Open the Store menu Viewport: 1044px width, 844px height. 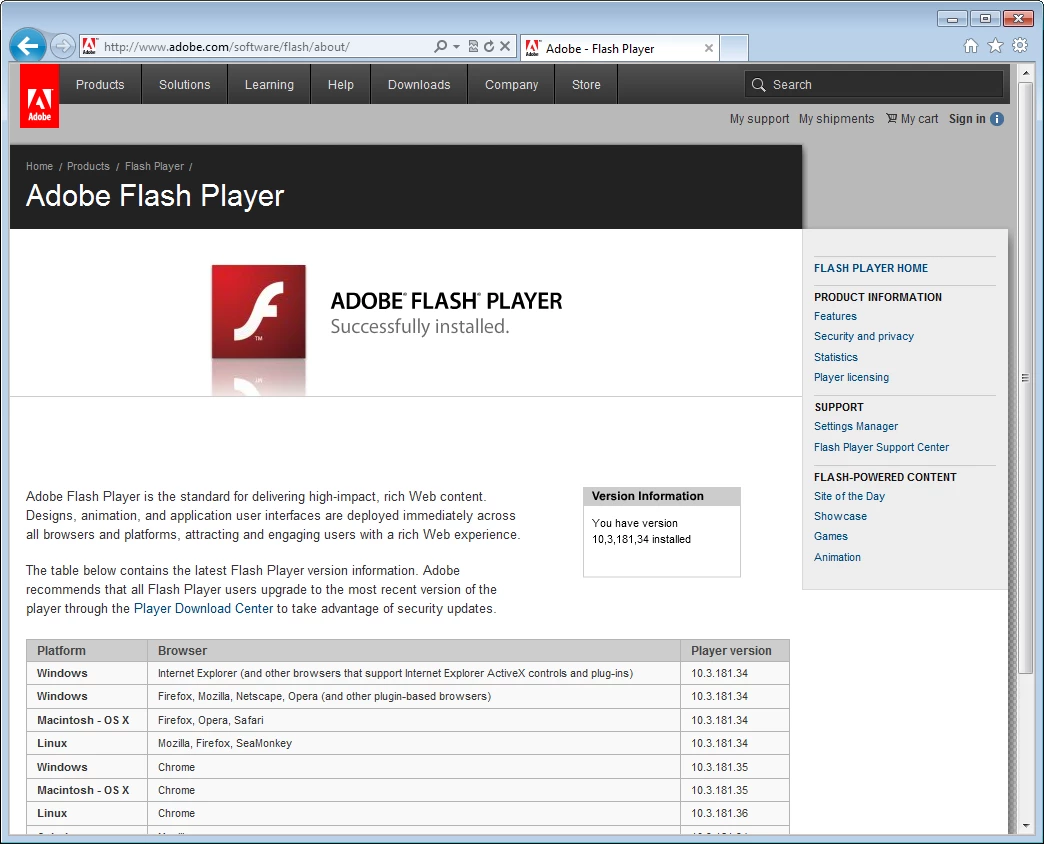[586, 85]
